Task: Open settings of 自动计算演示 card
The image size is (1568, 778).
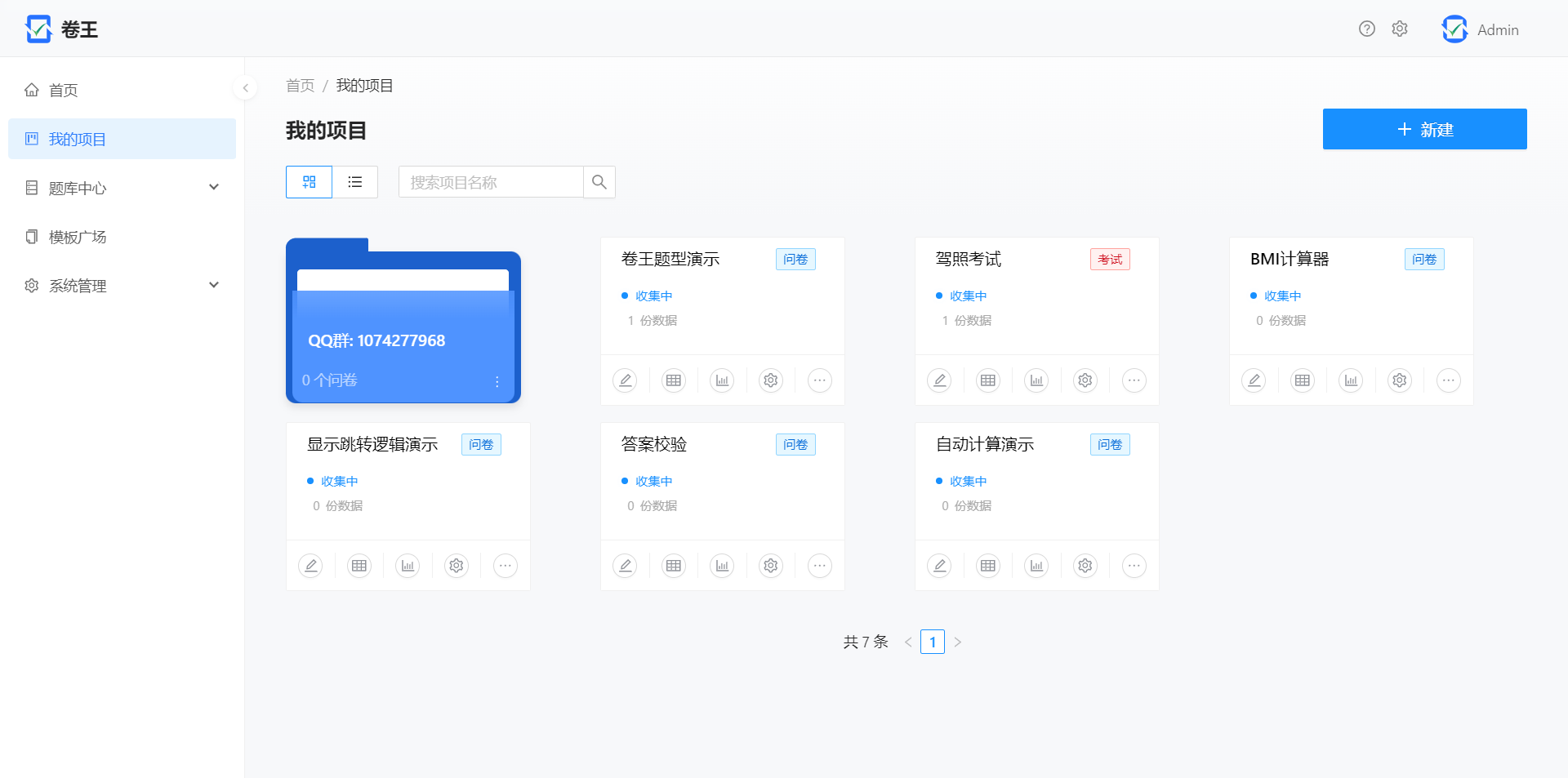Action: coord(1085,566)
